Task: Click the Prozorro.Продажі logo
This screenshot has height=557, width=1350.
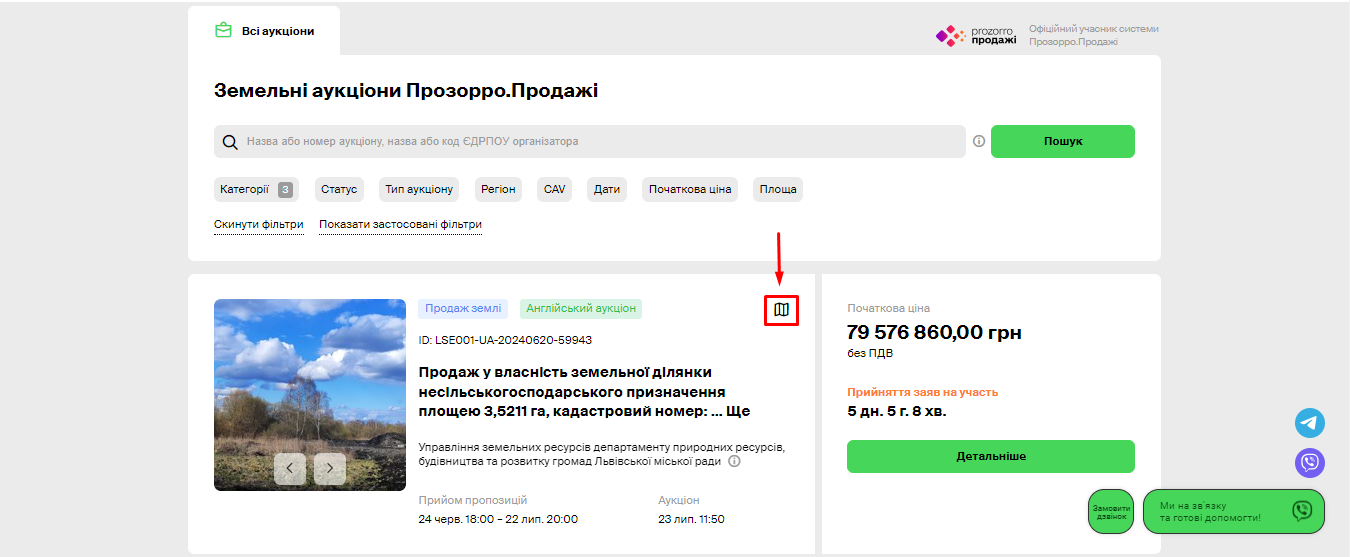Action: [x=976, y=36]
